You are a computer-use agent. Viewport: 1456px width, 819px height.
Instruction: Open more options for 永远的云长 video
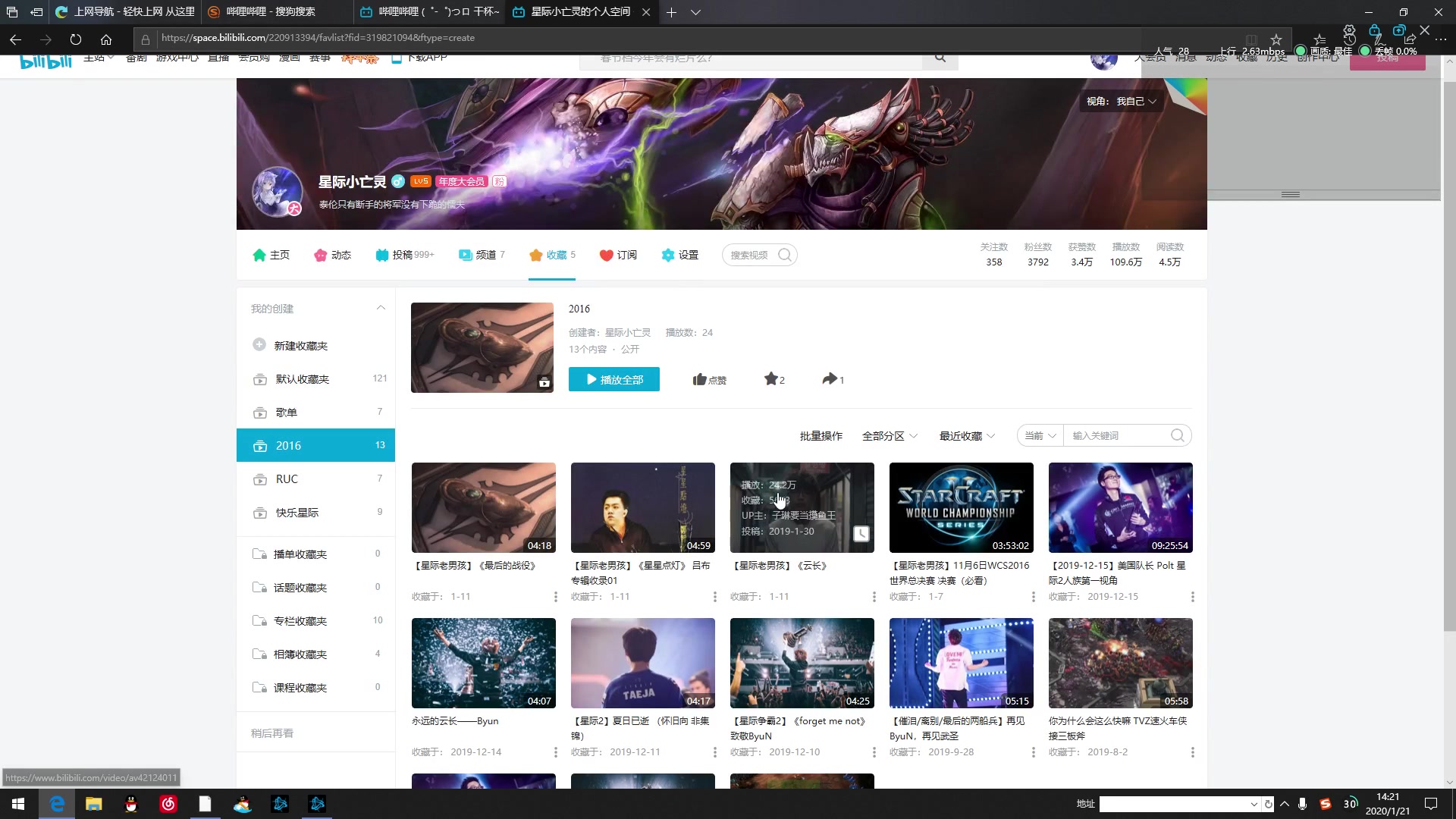(556, 752)
